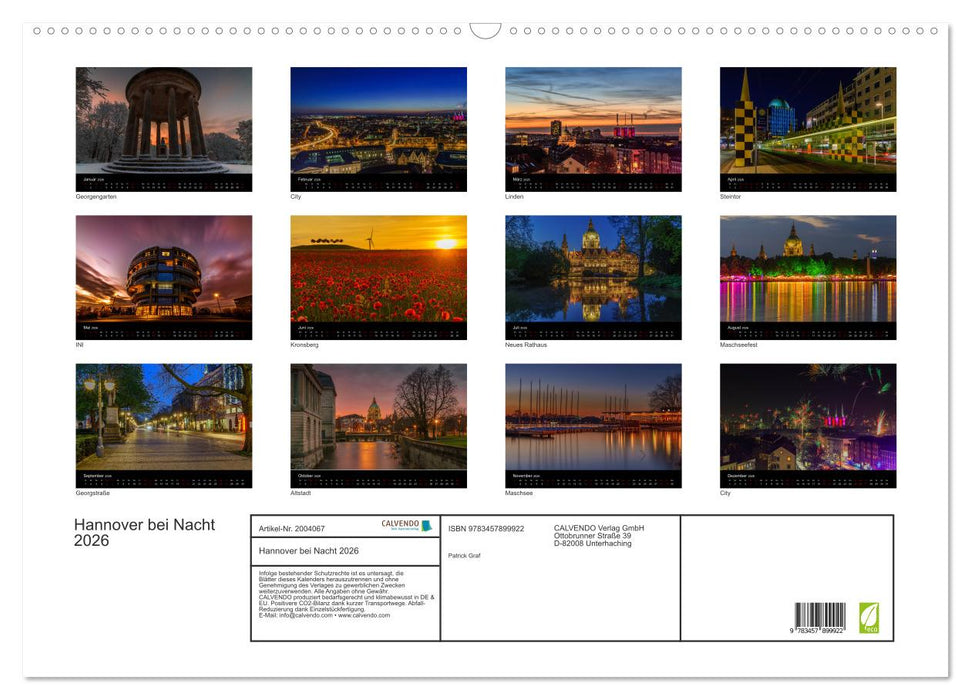Click the ISBN 9783457899922 text
971x700 pixels.
coord(487,527)
